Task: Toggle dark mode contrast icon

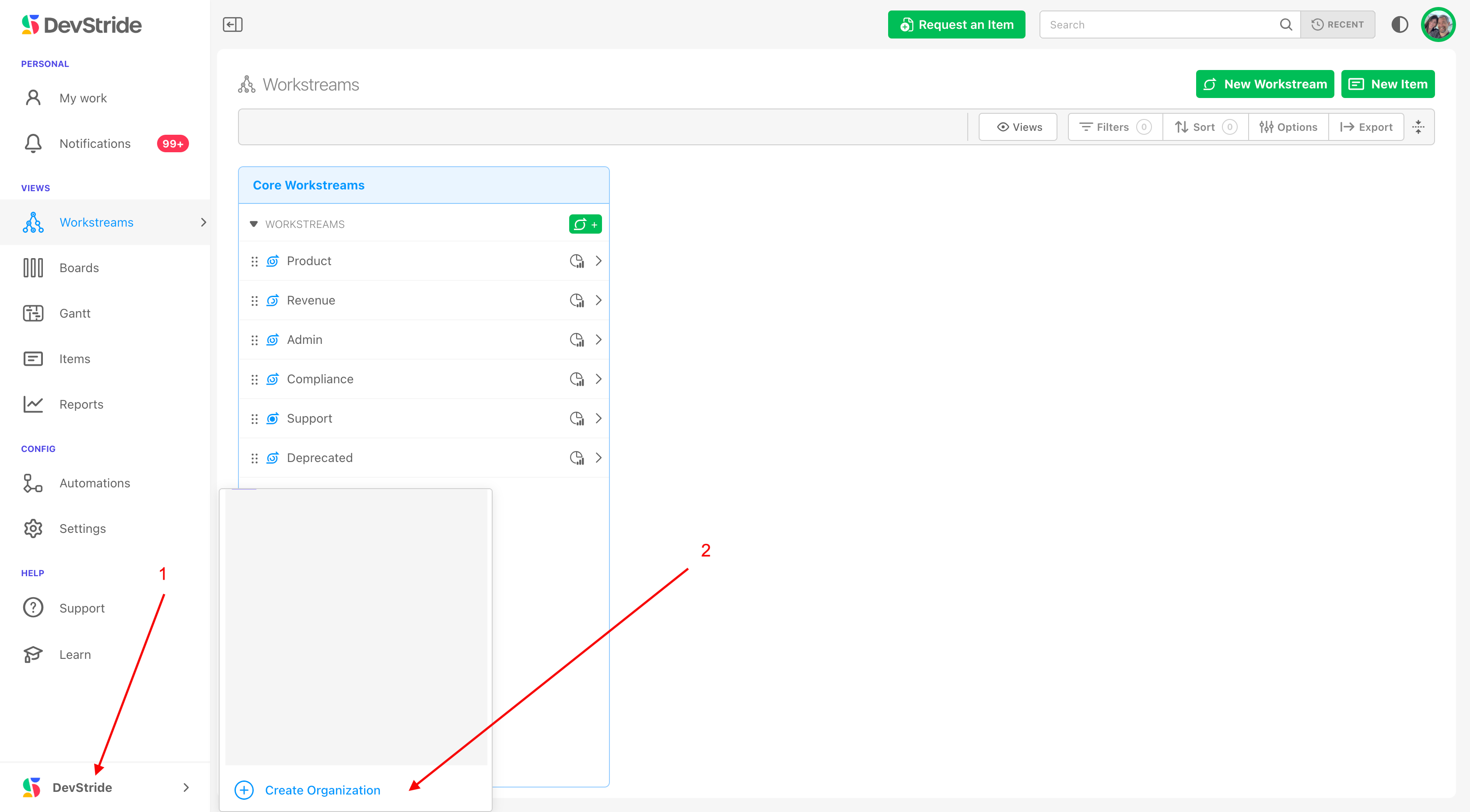Action: (x=1399, y=24)
